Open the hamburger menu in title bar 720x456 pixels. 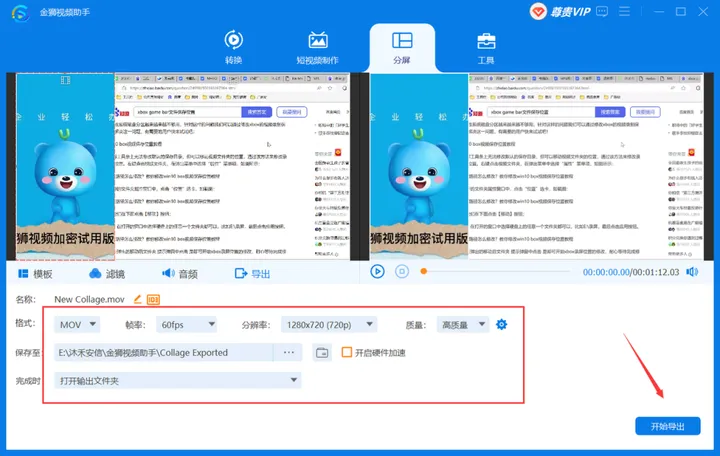[x=624, y=11]
